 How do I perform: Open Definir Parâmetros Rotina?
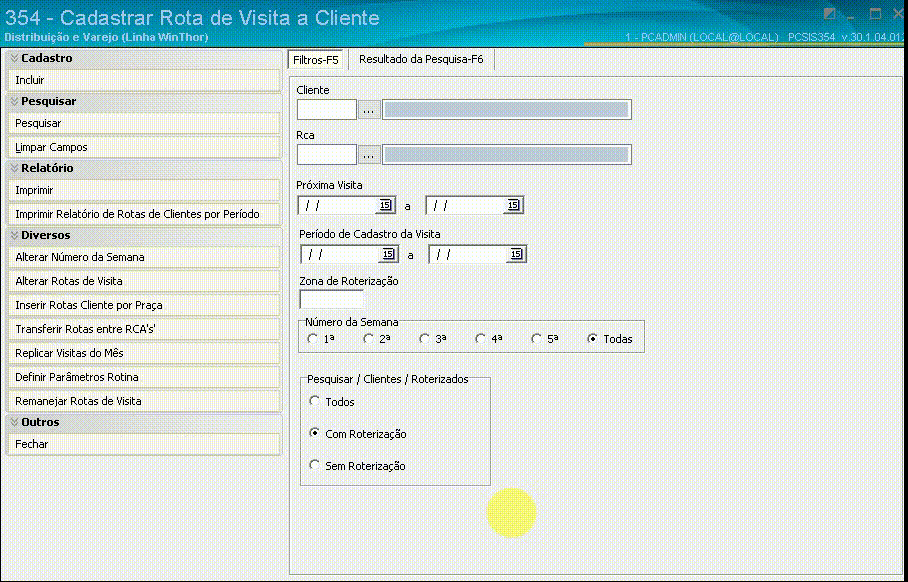coord(143,377)
